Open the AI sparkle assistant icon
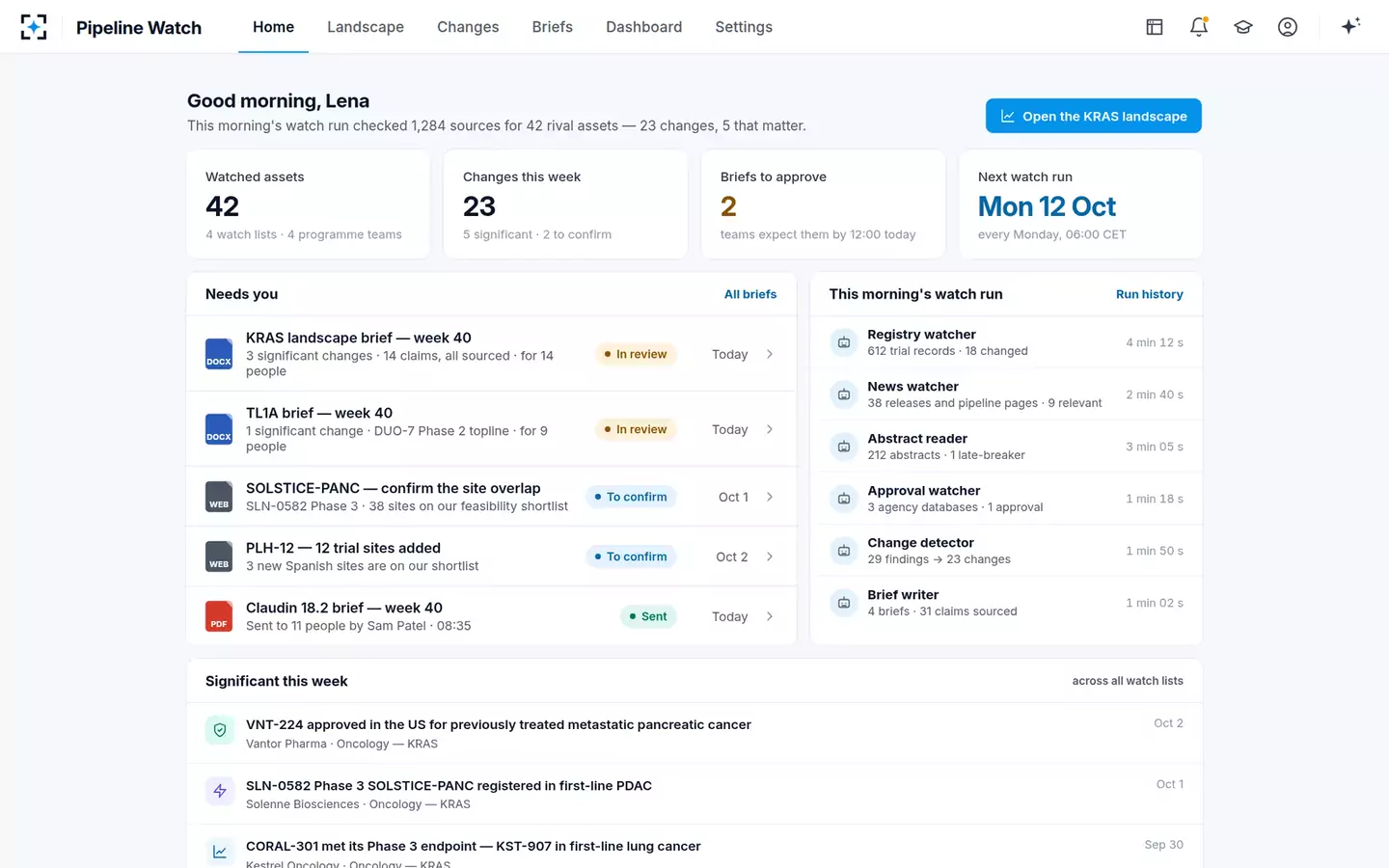Viewport: 1389px width, 868px height. pyautogui.click(x=1350, y=26)
